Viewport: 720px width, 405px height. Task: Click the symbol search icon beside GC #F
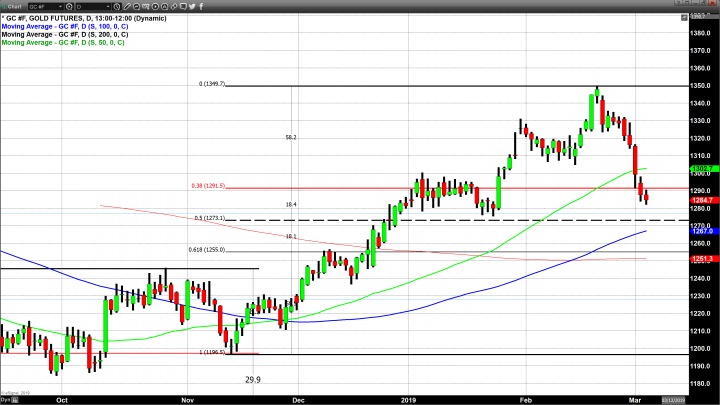(x=69, y=6)
